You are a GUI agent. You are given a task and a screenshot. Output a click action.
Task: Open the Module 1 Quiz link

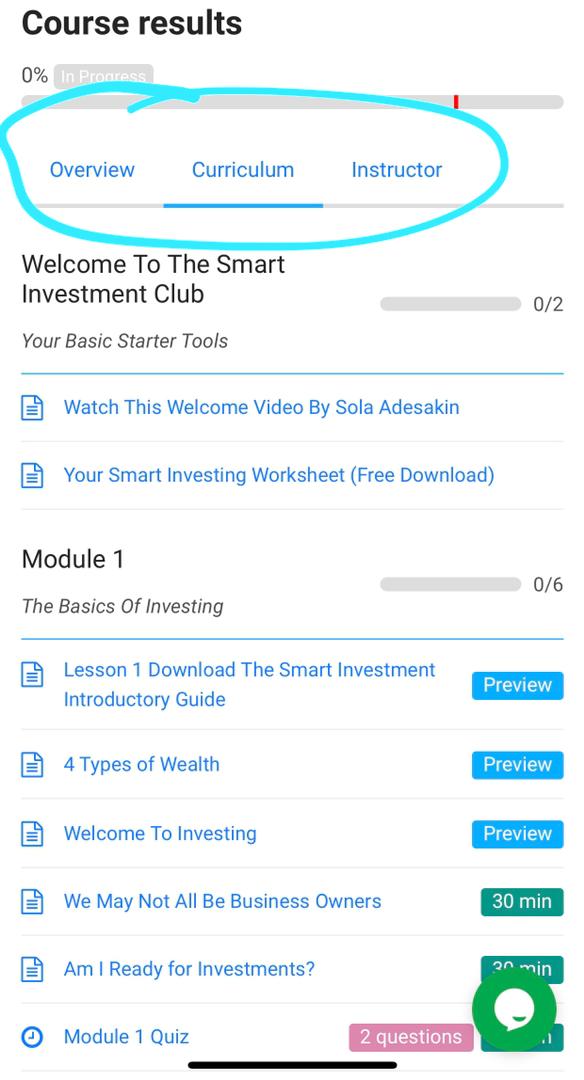click(x=126, y=1037)
